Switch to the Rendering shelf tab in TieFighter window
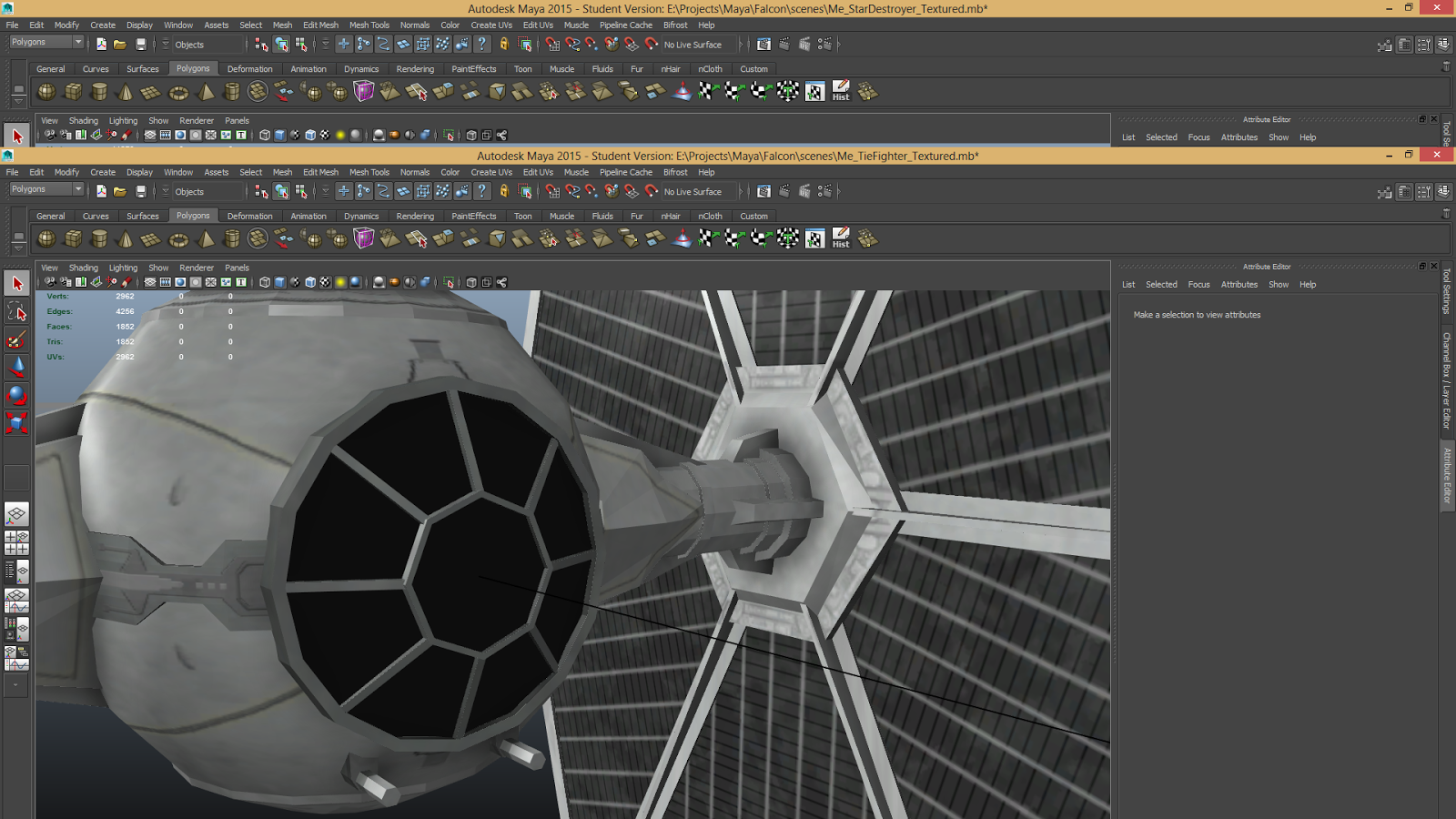Screen dimensions: 1456x819 [x=415, y=217]
